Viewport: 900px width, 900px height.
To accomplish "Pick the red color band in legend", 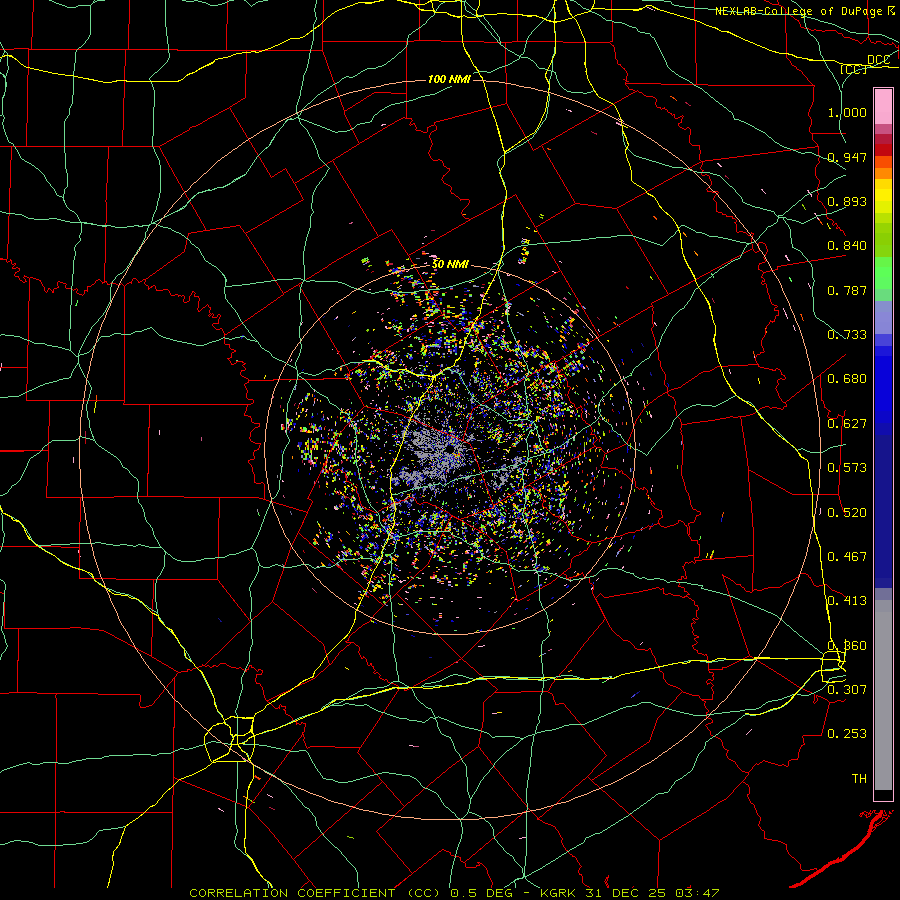I will tap(883, 150).
